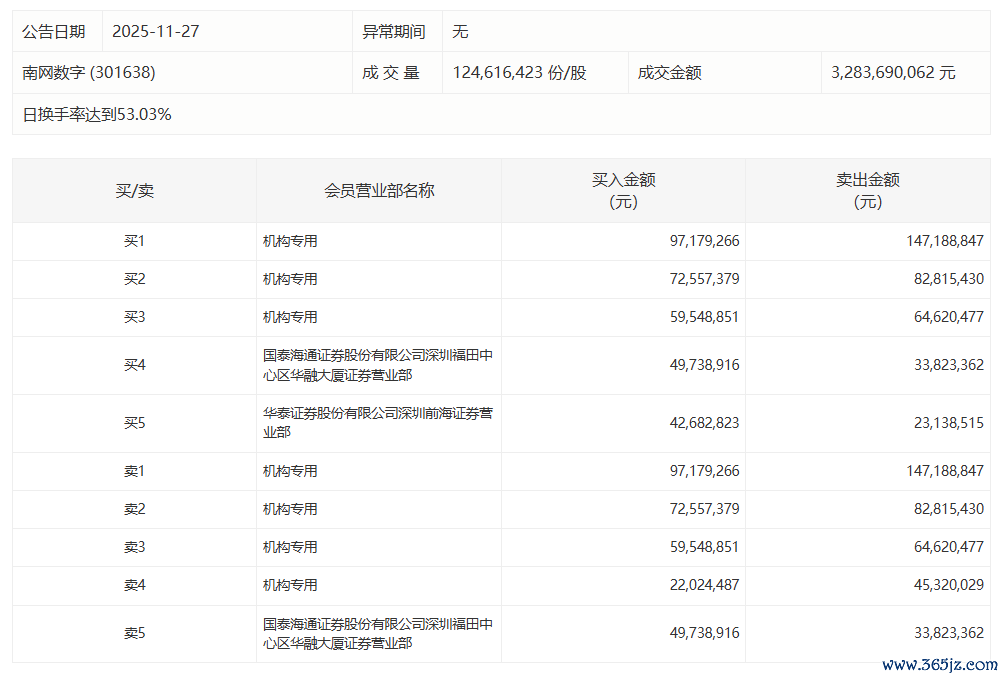Open 华泰证券深圳前海证券营业部 in the 买5 row
The image size is (1005, 680).
tap(377, 423)
